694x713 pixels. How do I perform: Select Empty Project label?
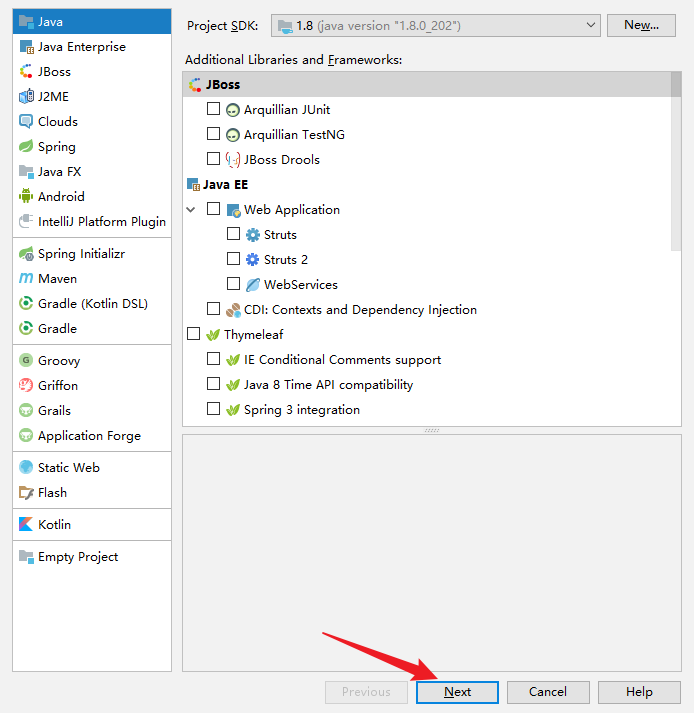pos(78,557)
